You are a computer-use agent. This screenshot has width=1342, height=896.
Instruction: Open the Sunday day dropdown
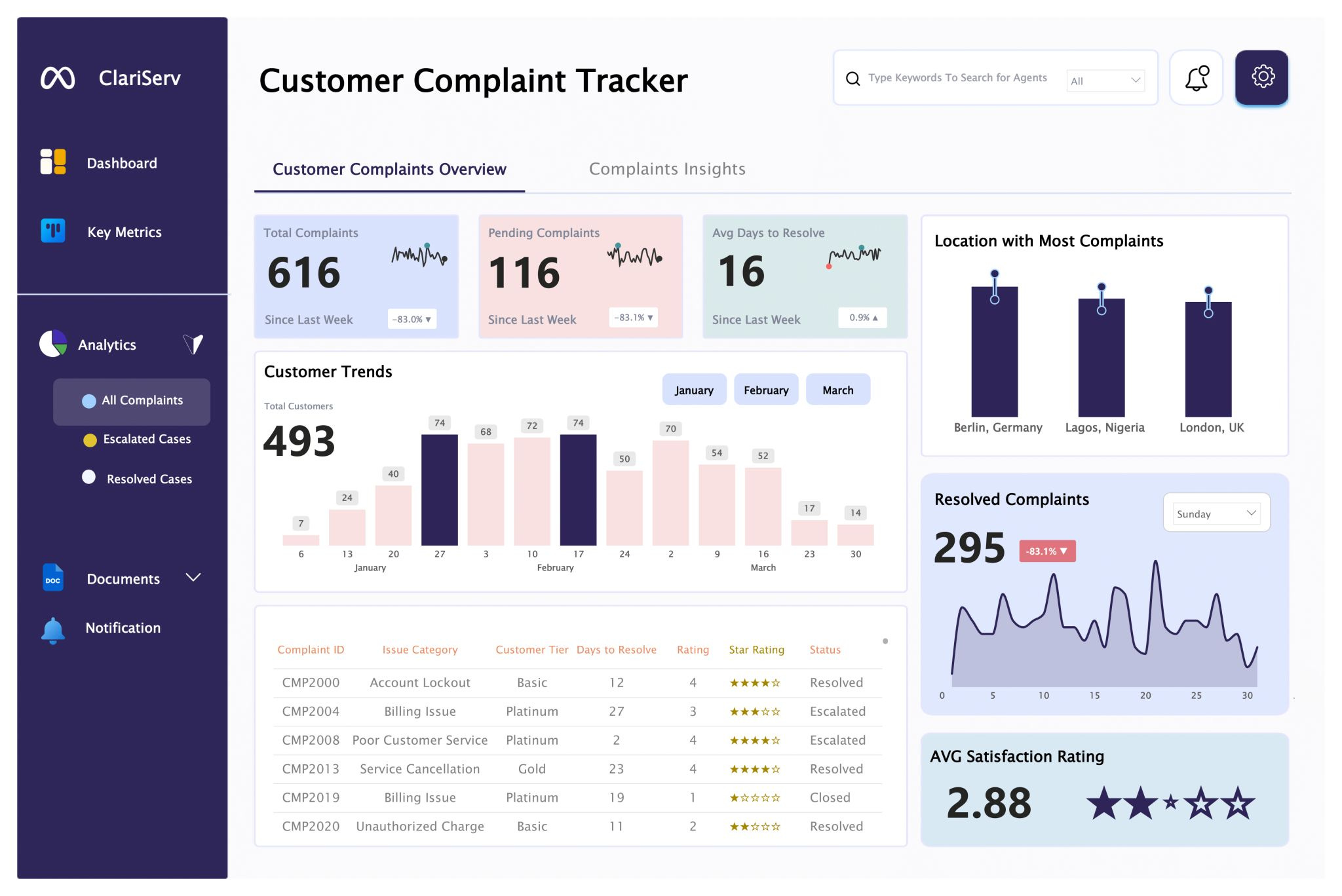[1216, 513]
